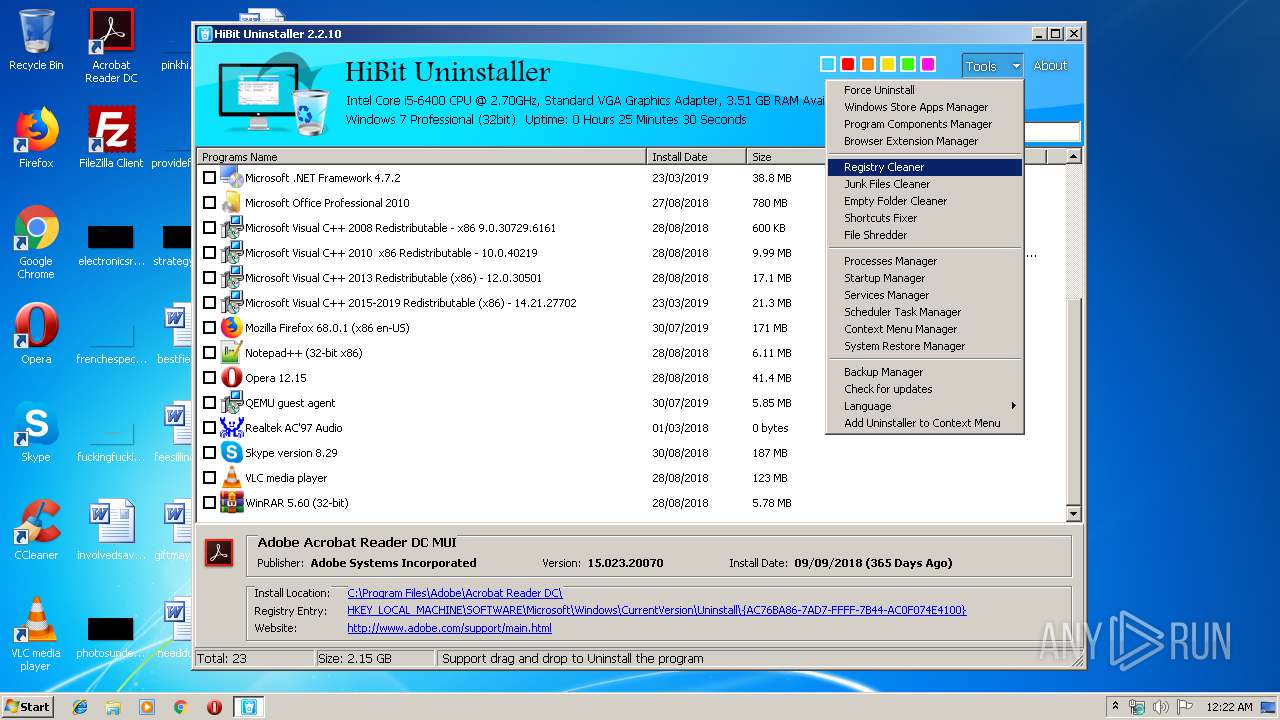Click the program list scrollbar down arrow
1280x720 pixels.
[x=1074, y=514]
